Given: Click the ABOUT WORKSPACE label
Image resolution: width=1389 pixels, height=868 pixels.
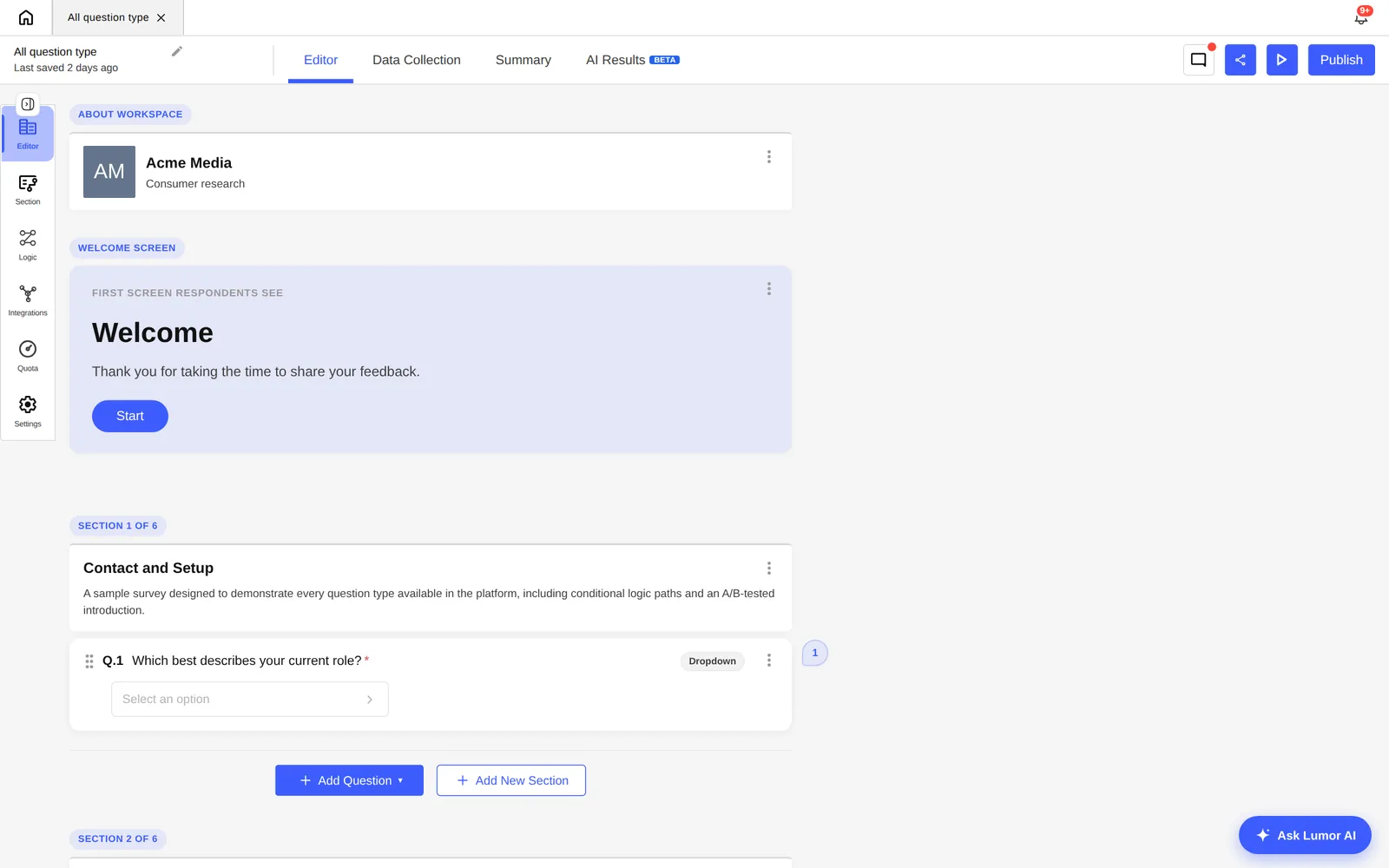Looking at the screenshot, I should pyautogui.click(x=130, y=115).
